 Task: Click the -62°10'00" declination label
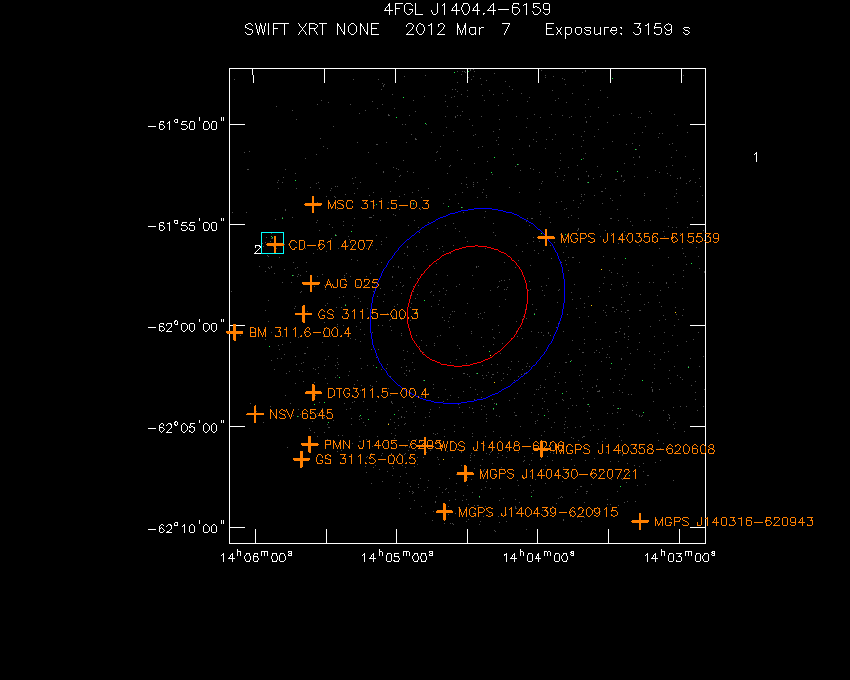[186, 528]
